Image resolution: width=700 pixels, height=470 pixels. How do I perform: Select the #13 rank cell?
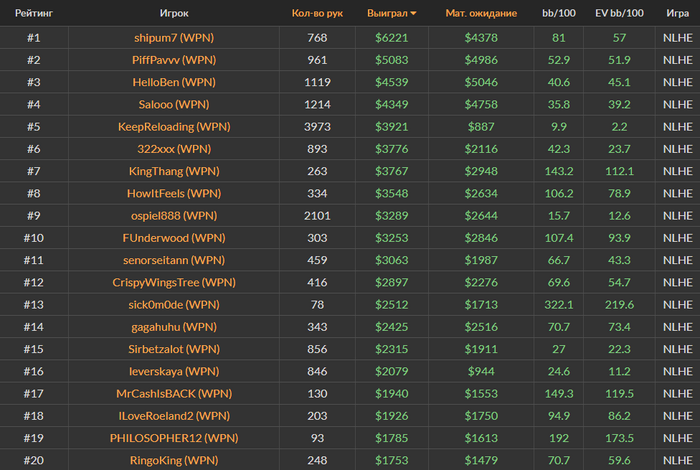pyautogui.click(x=34, y=305)
